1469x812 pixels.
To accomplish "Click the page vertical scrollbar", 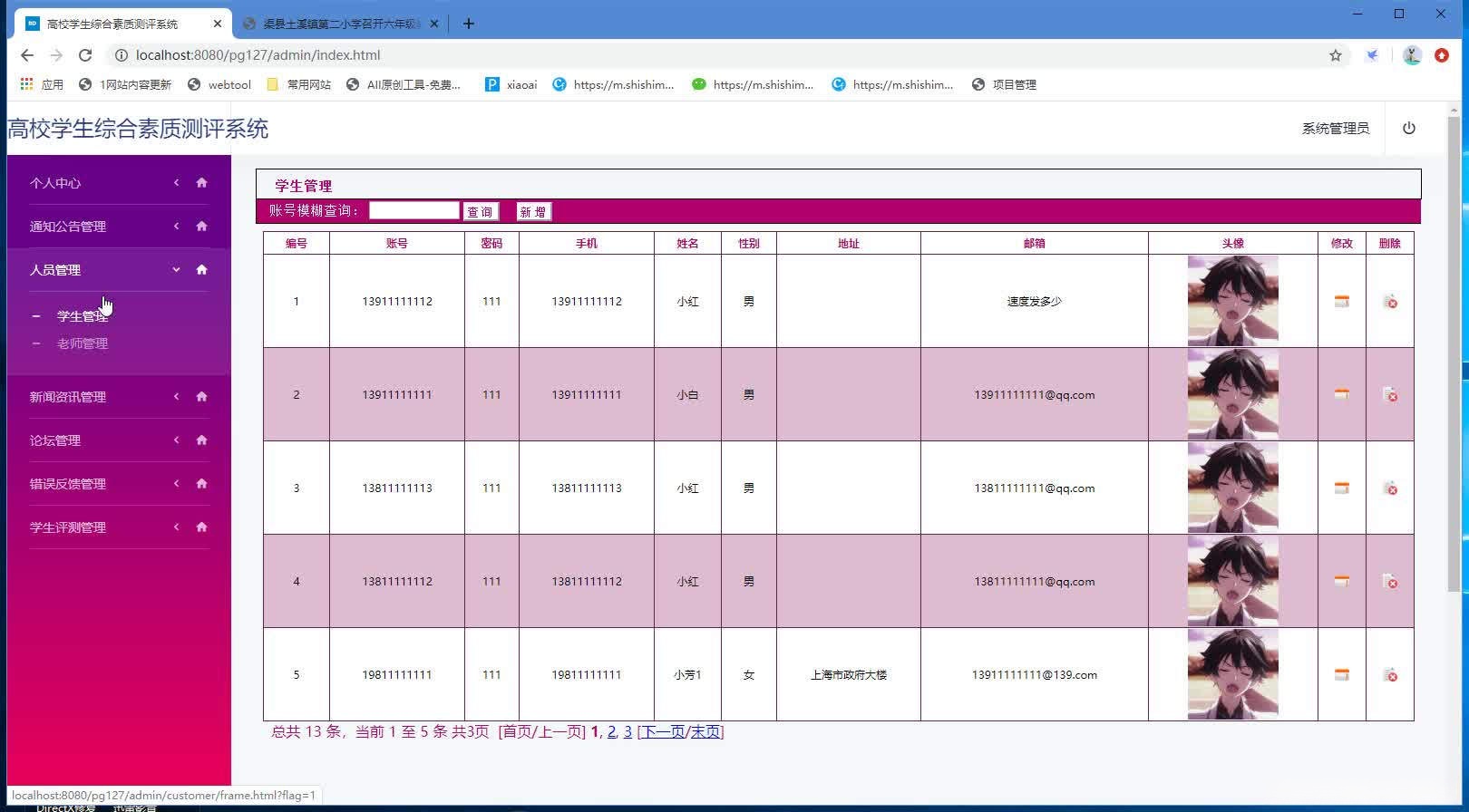I will [x=1454, y=353].
